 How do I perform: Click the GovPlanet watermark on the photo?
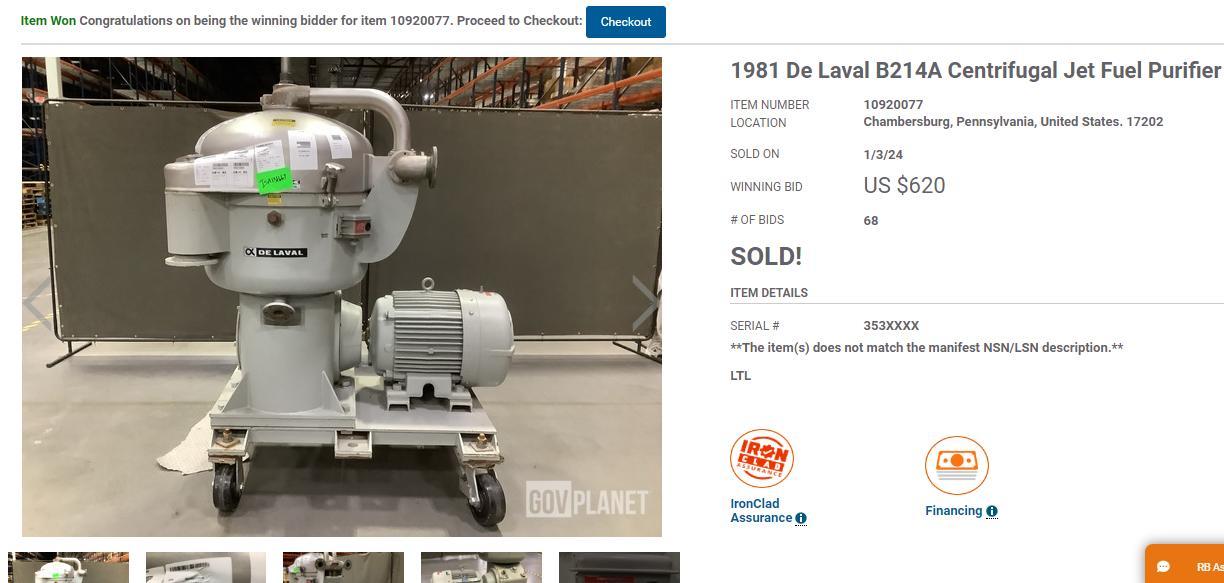coord(587,501)
